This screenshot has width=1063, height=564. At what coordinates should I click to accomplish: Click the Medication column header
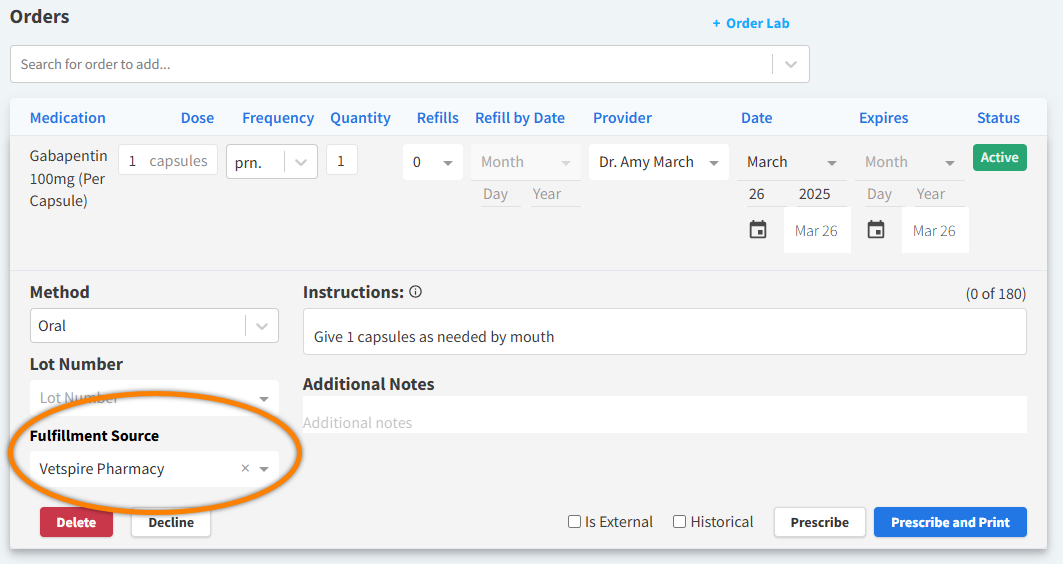click(x=67, y=118)
